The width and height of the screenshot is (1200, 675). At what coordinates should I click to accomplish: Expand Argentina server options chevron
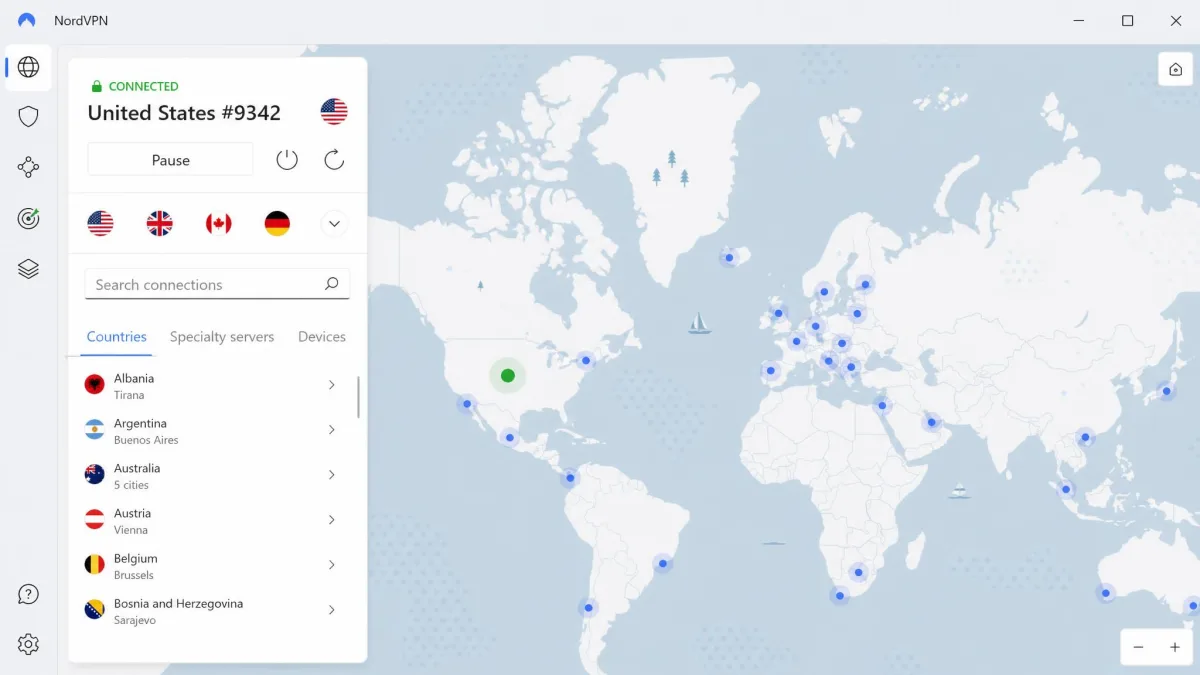click(331, 430)
